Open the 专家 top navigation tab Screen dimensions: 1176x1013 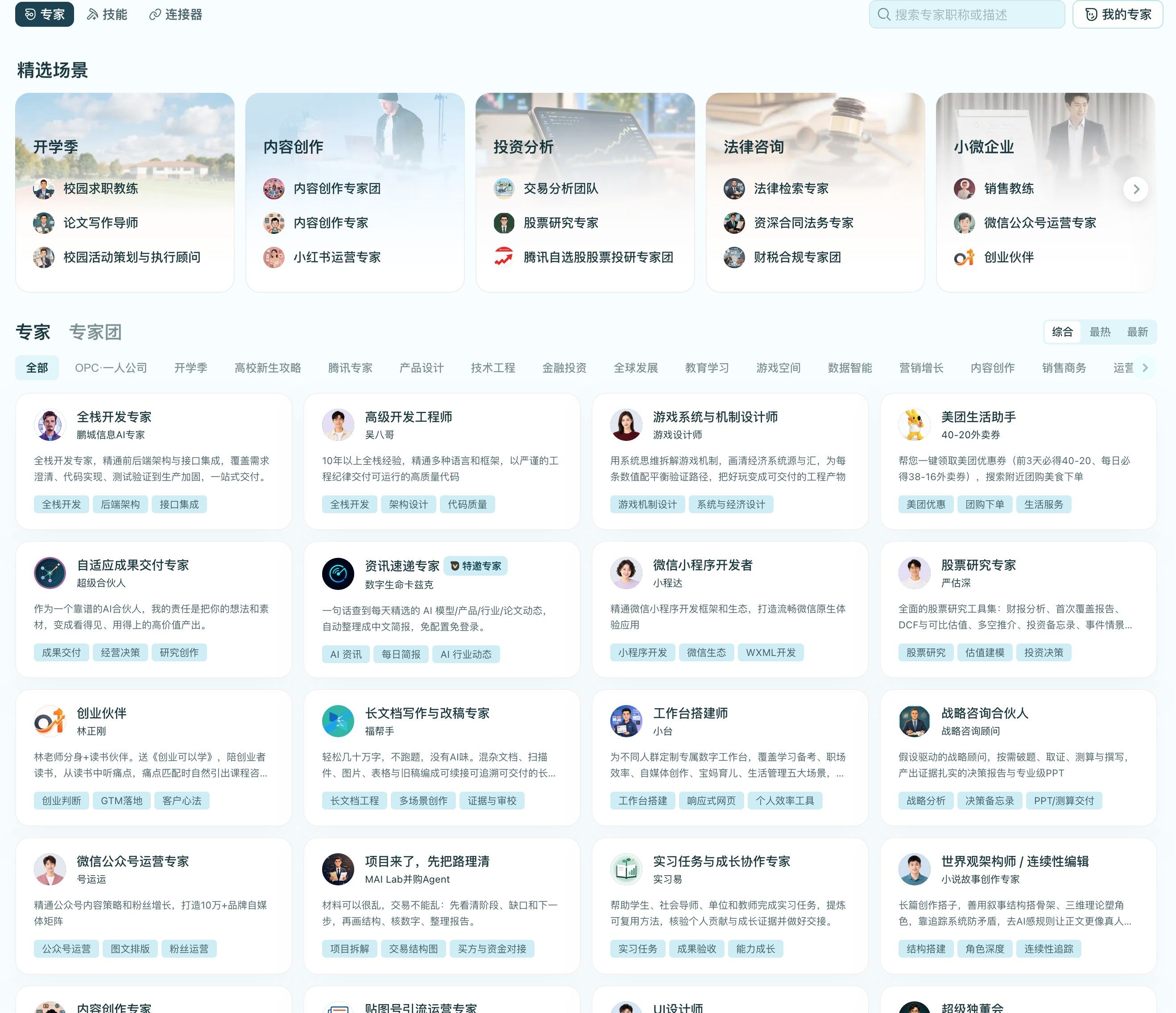44,14
